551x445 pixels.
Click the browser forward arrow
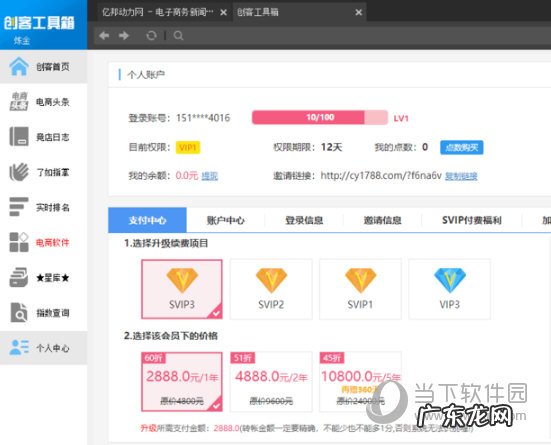[124, 36]
